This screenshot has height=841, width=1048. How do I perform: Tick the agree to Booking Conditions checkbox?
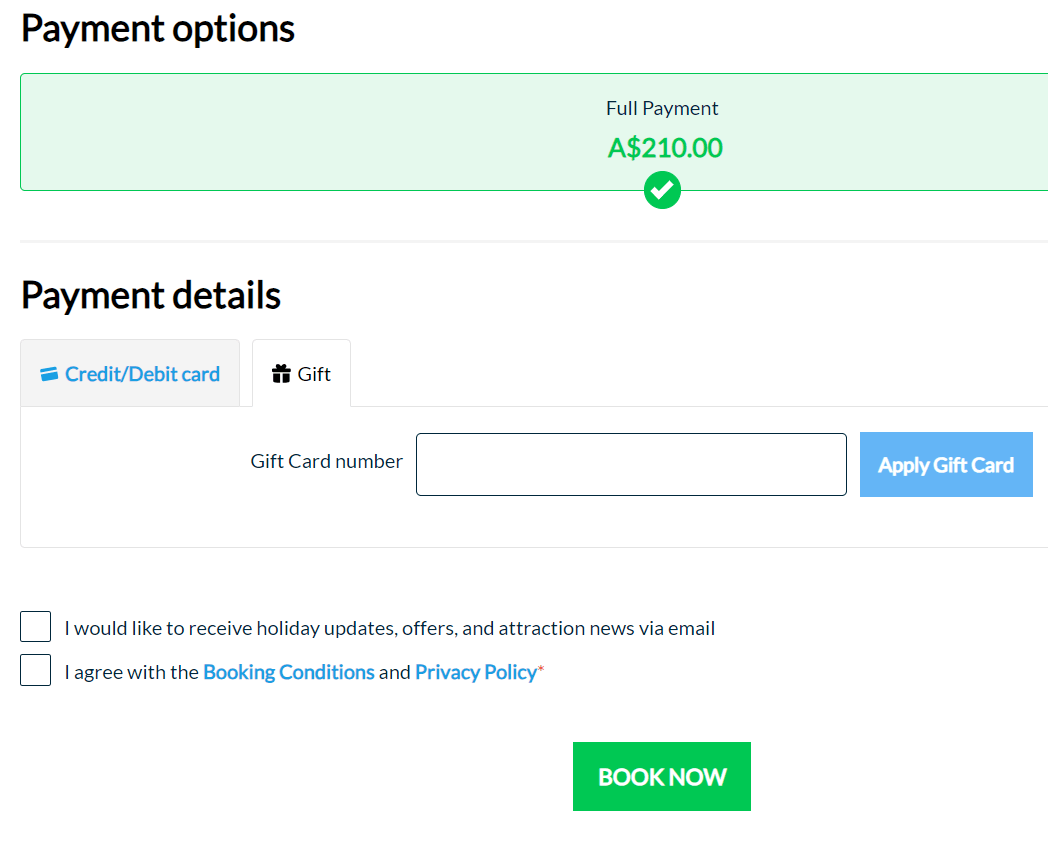(x=35, y=670)
